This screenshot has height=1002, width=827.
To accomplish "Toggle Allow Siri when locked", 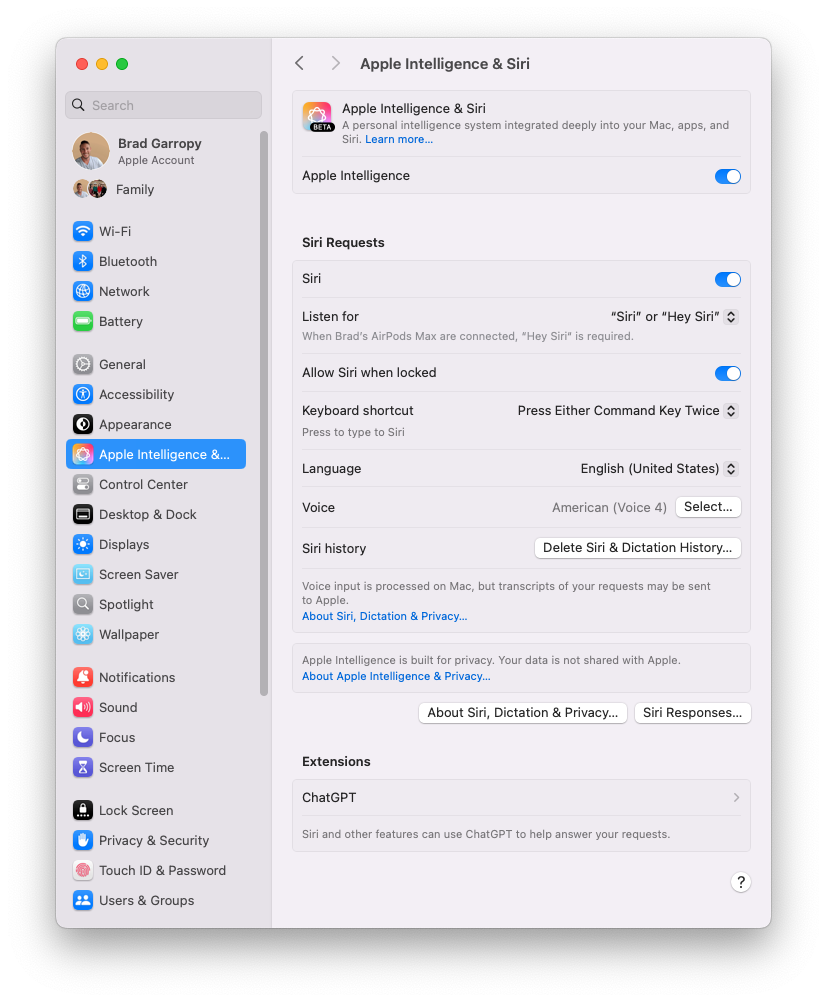I will coord(727,373).
